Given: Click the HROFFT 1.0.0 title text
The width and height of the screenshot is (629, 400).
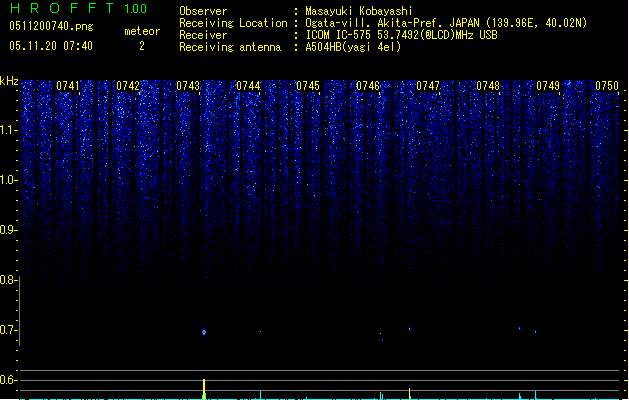Looking at the screenshot, I should (x=79, y=8).
